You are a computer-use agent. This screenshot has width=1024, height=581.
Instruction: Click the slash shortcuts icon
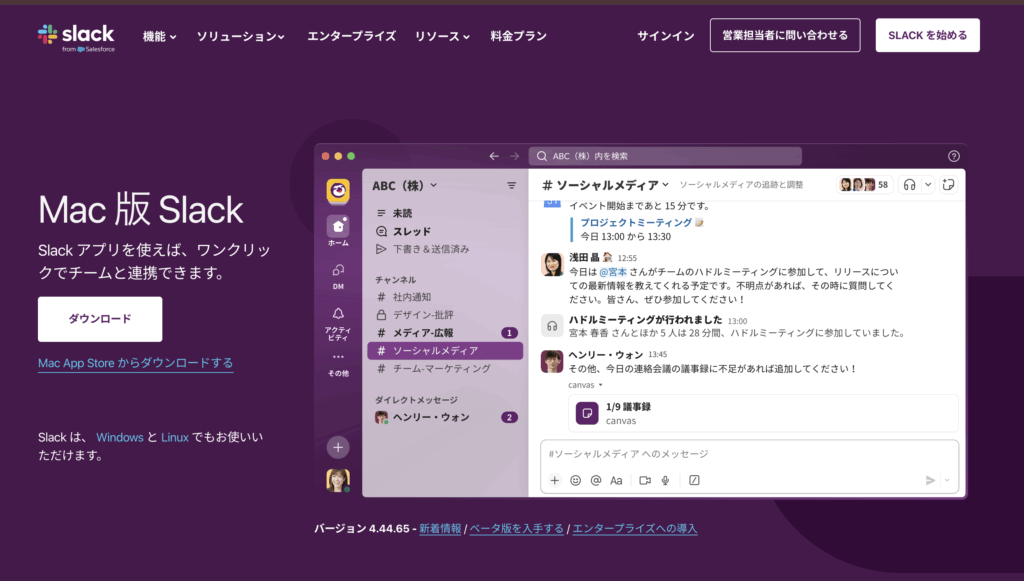point(694,480)
